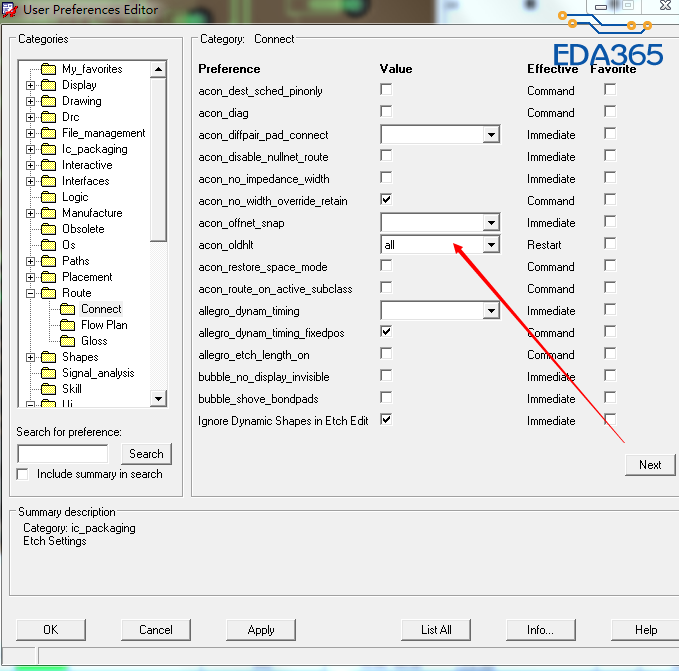The image size is (679, 671).
Task: Click the Flow Plan folder icon
Action: (68, 325)
